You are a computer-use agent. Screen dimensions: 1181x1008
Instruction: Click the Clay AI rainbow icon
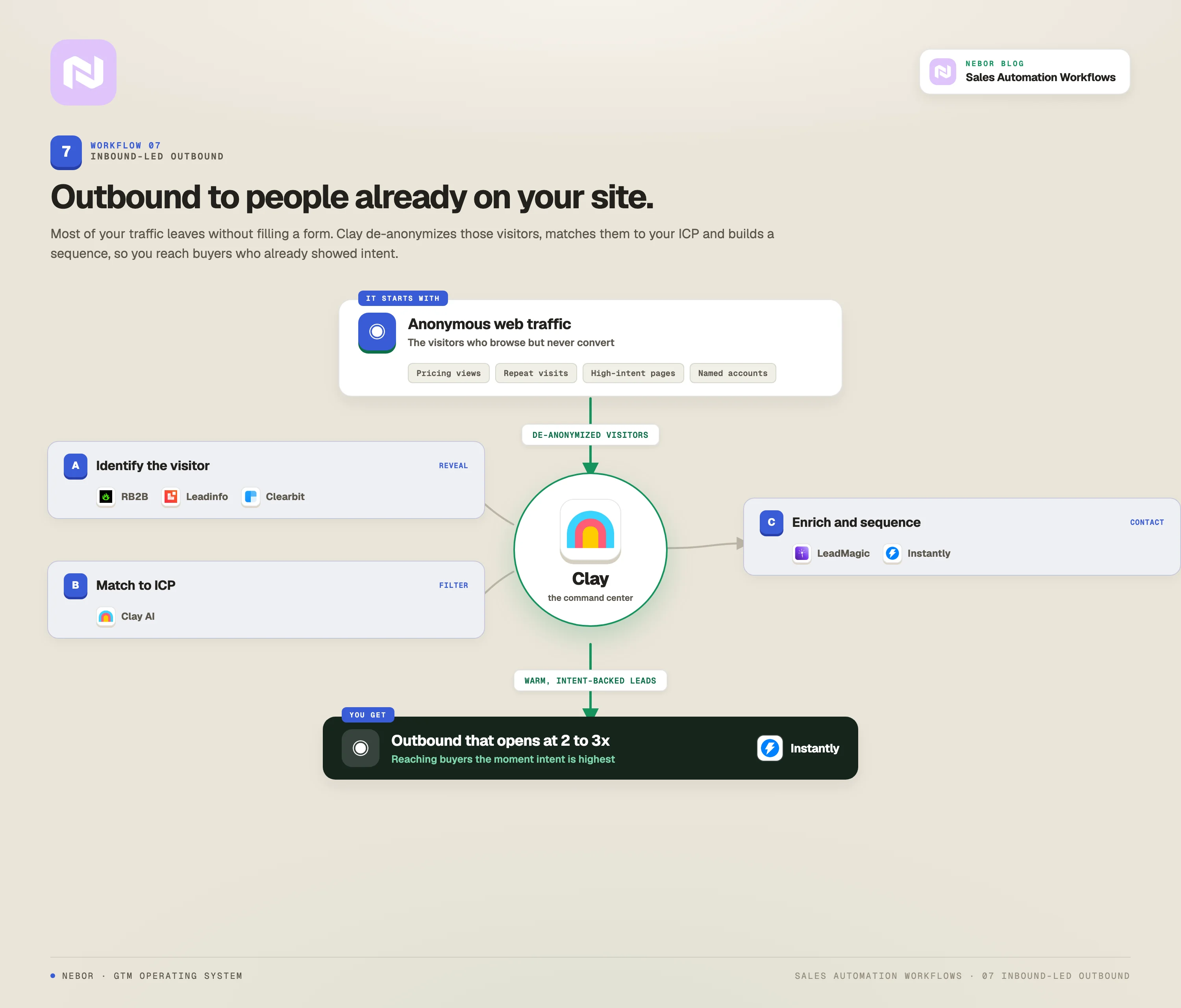point(106,616)
